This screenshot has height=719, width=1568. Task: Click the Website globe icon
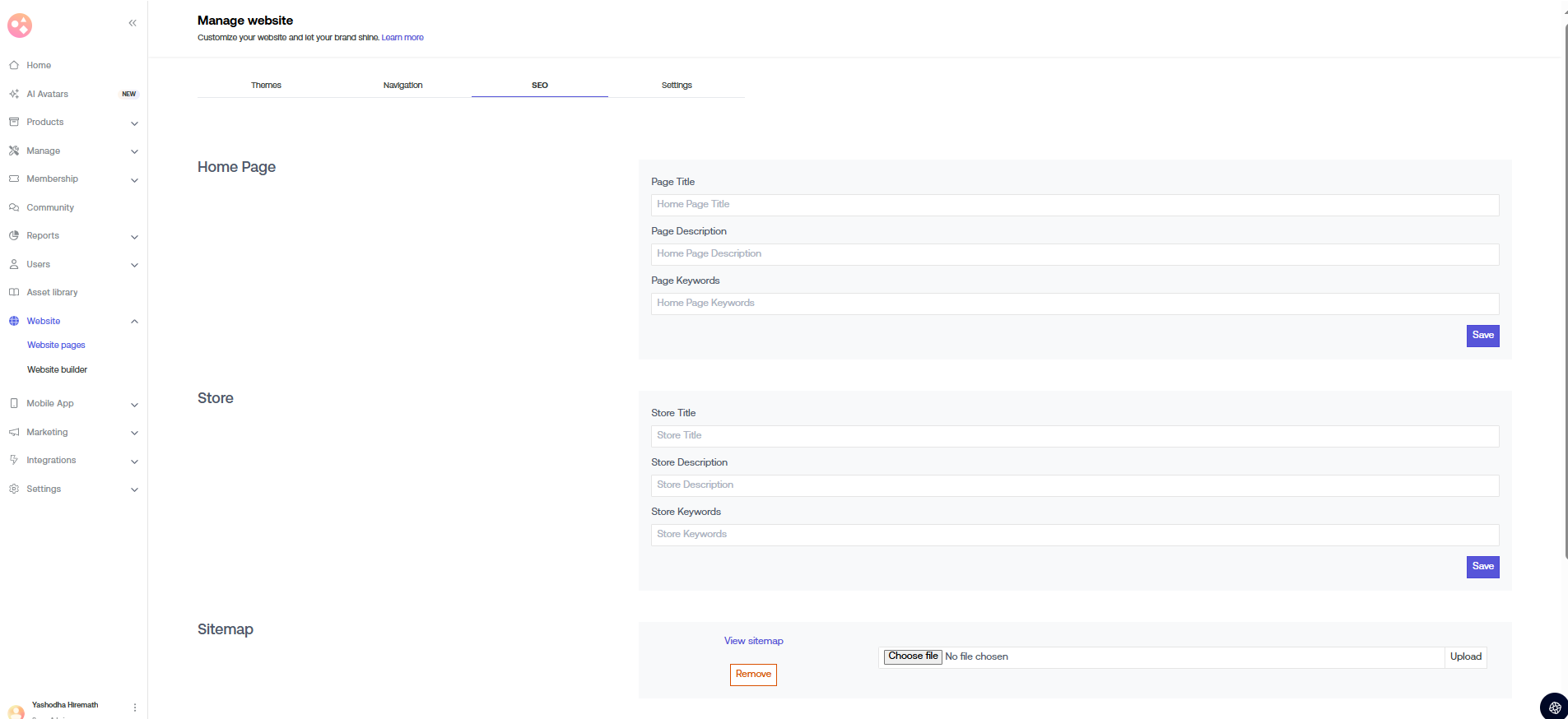(x=14, y=321)
